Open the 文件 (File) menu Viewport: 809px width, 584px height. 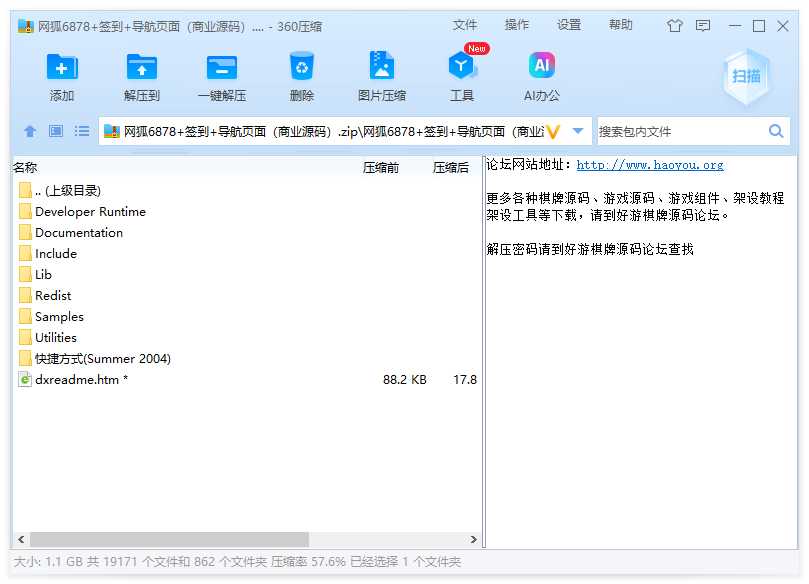tap(465, 25)
